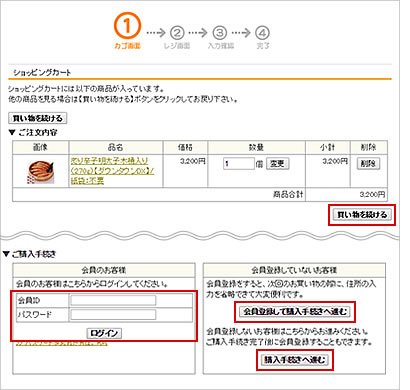This screenshot has height=390, width=410.
Task: Focus the パスワード input field
Action: point(113,314)
